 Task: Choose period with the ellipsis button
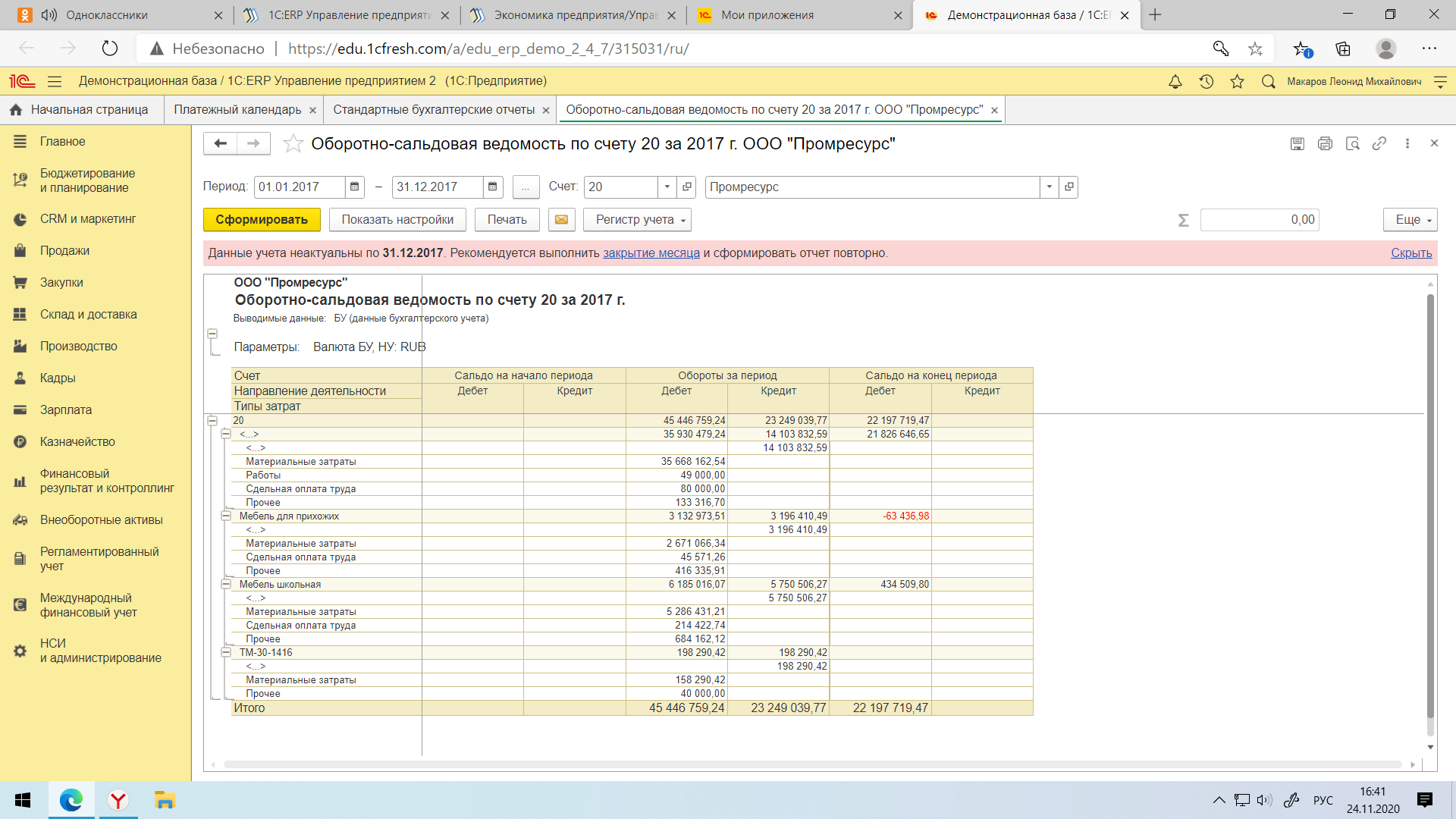tap(526, 187)
